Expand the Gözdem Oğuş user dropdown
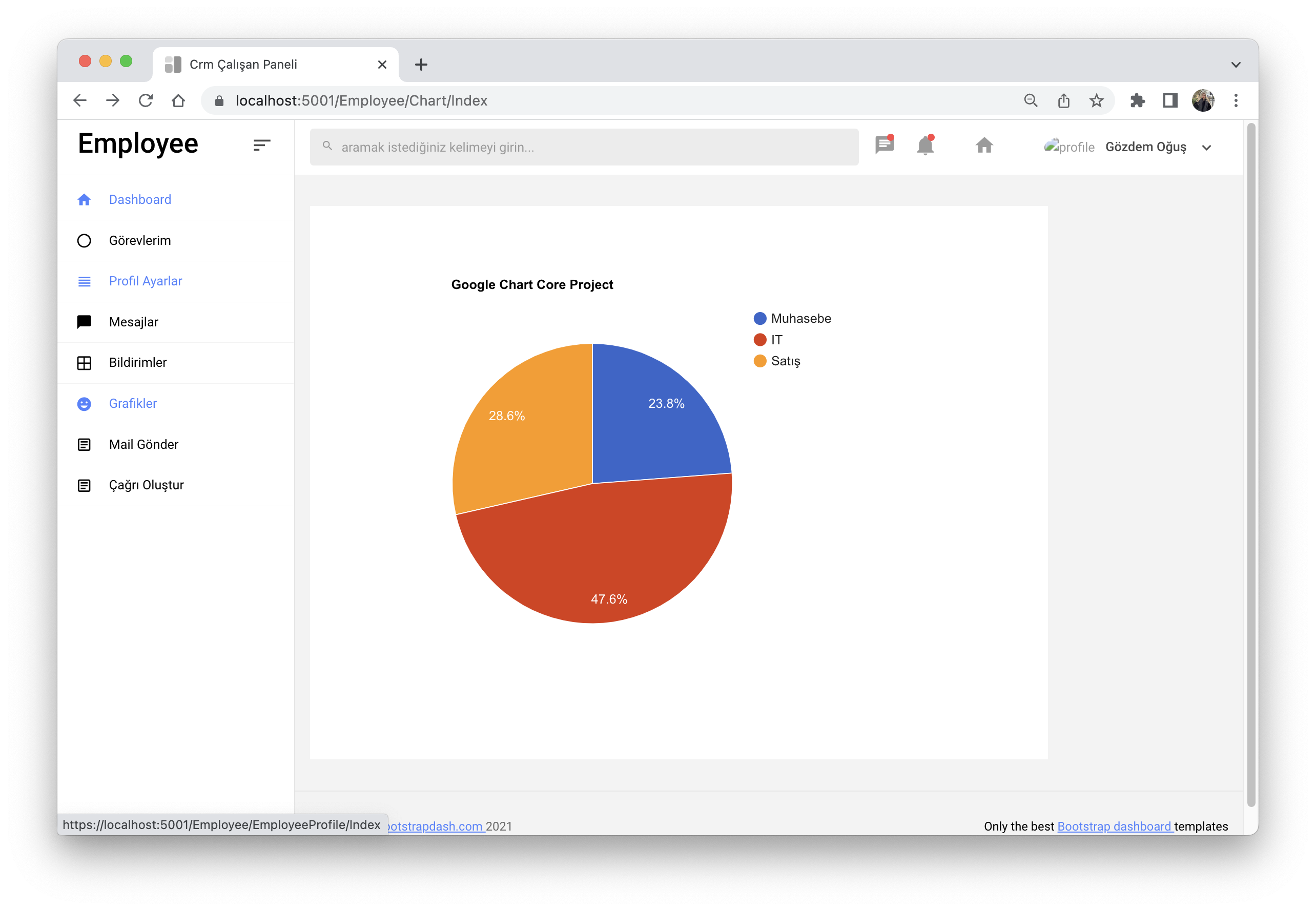The height and width of the screenshot is (911, 1316). coord(1206,148)
